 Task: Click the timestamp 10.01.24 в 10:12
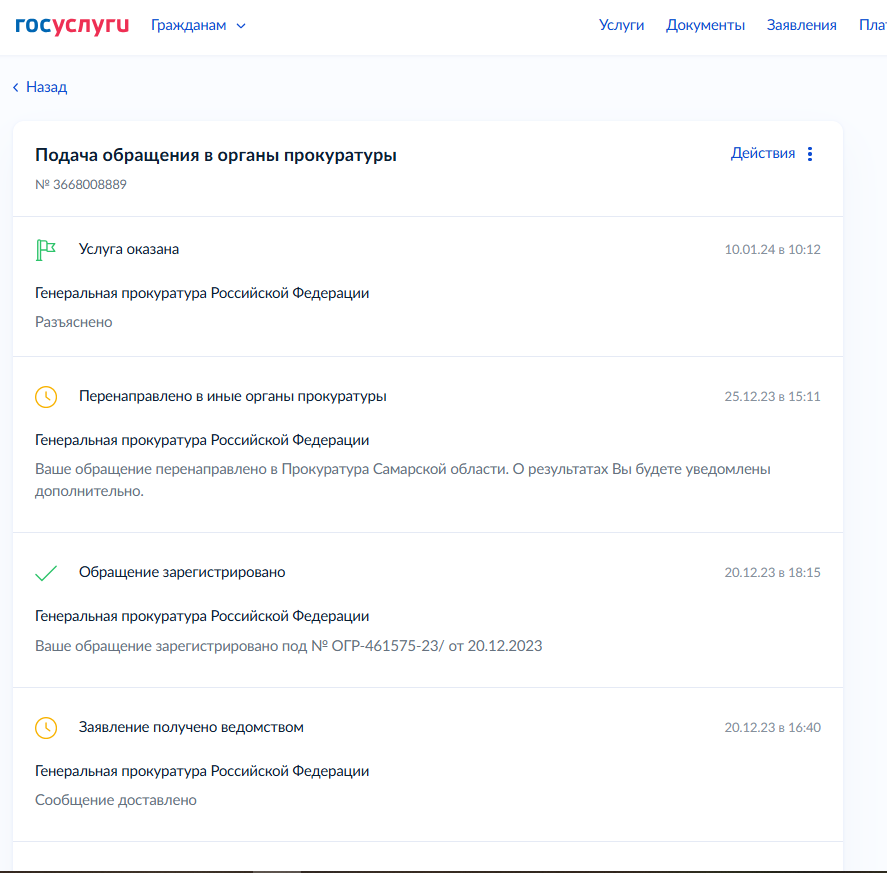(x=772, y=249)
